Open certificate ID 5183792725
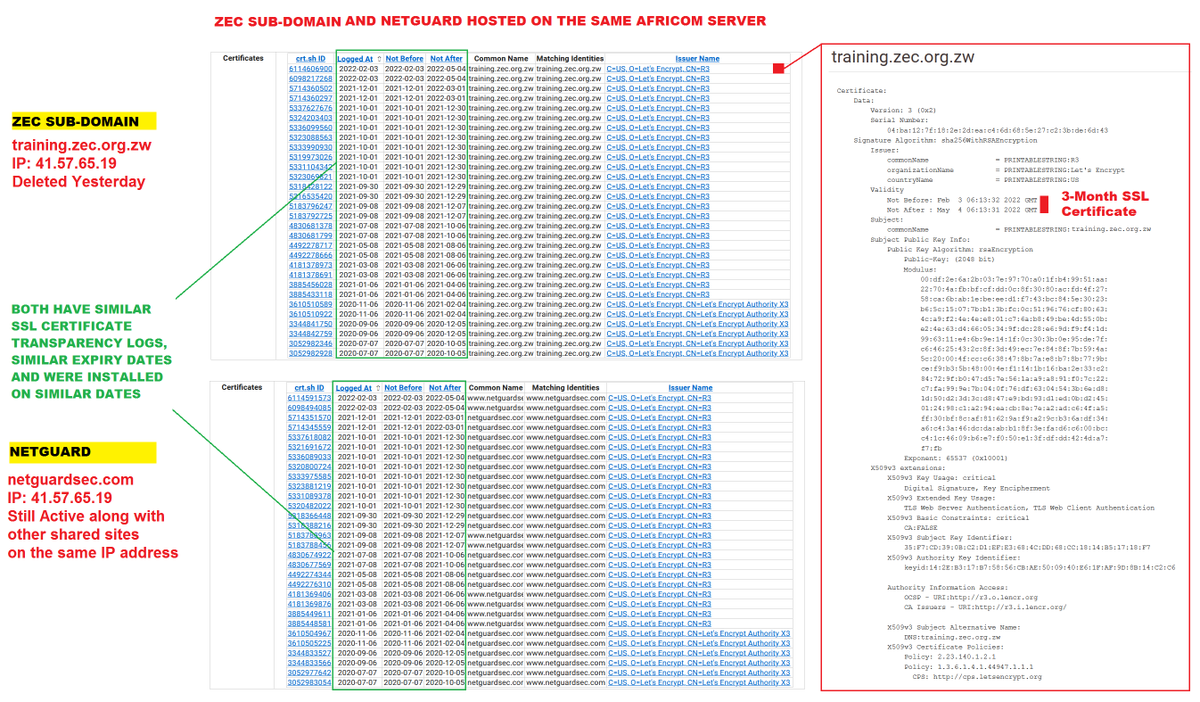This screenshot has height=702, width=1200. coord(310,216)
